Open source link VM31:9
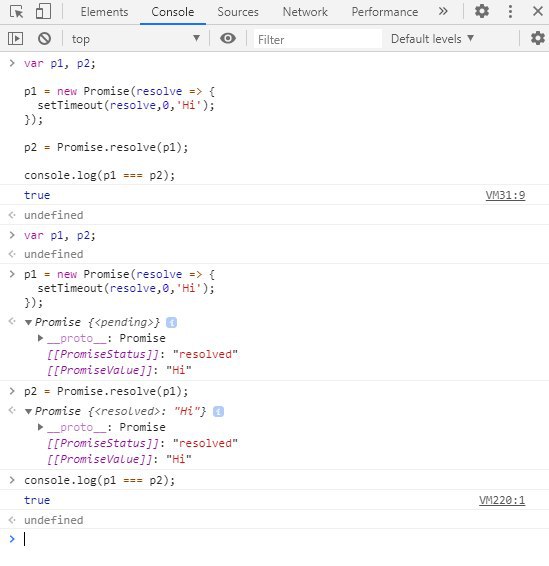The height and width of the screenshot is (566, 549). click(505, 195)
